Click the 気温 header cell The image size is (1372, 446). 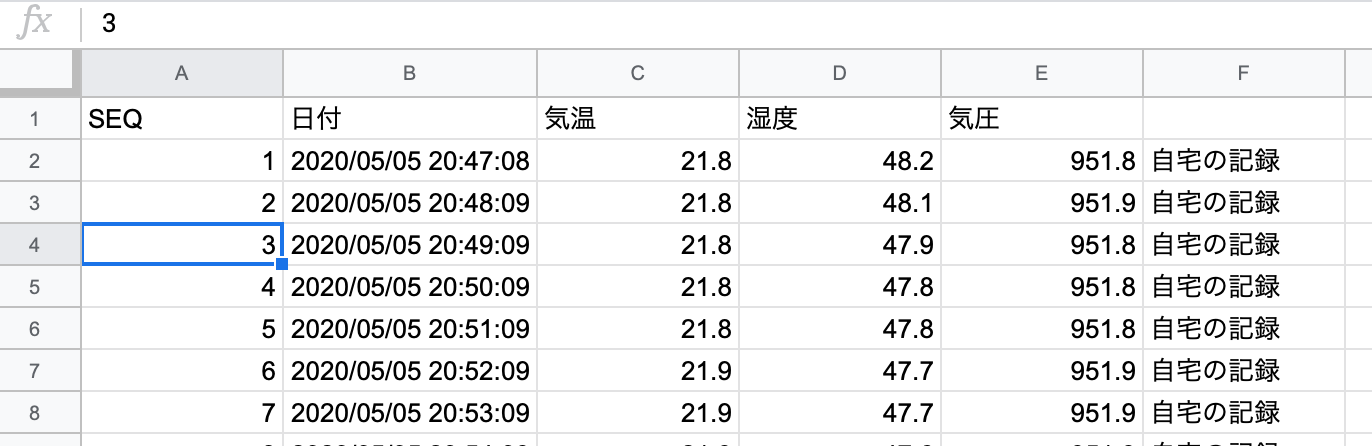(x=638, y=119)
